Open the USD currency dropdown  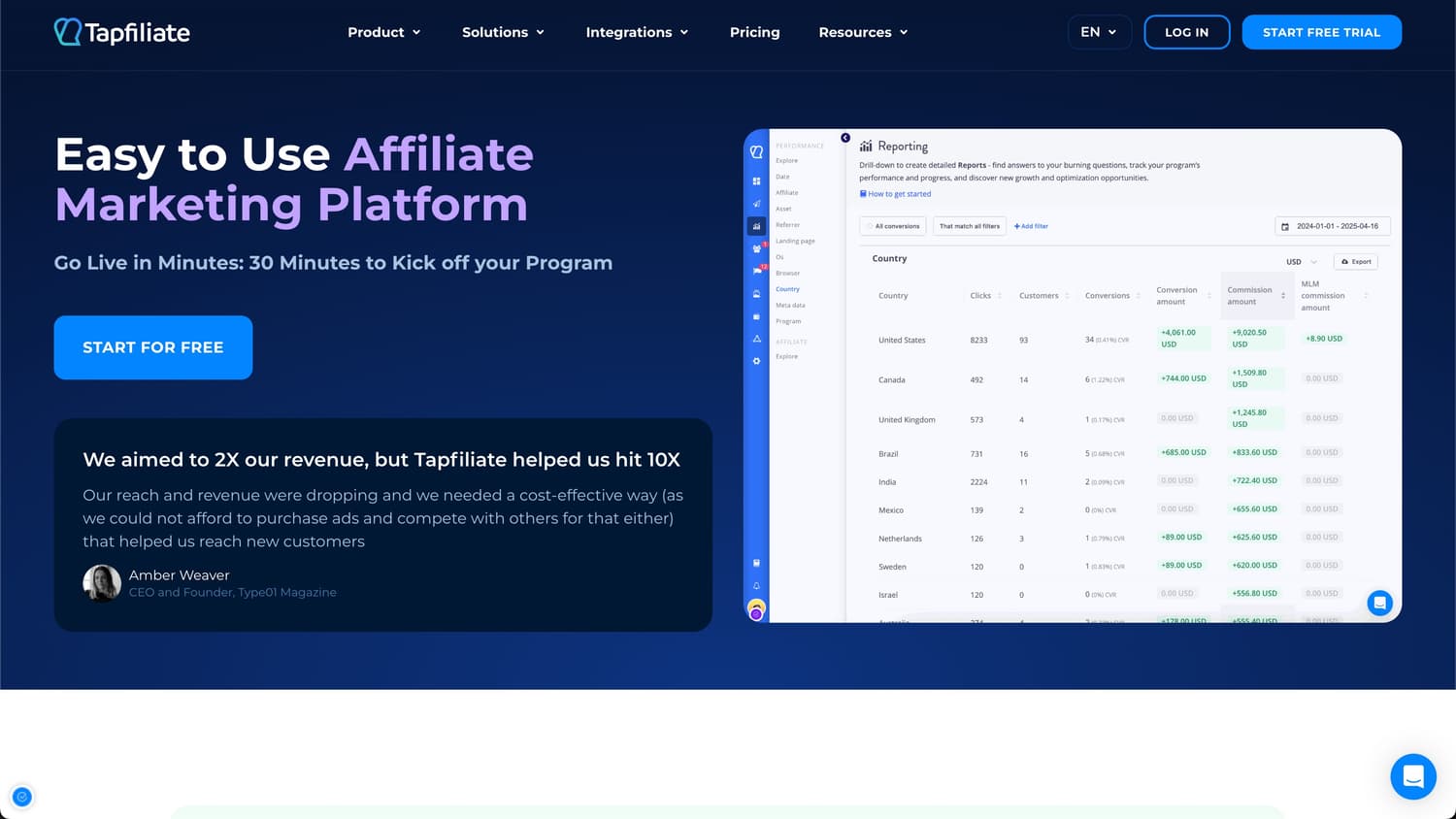pyautogui.click(x=1302, y=262)
